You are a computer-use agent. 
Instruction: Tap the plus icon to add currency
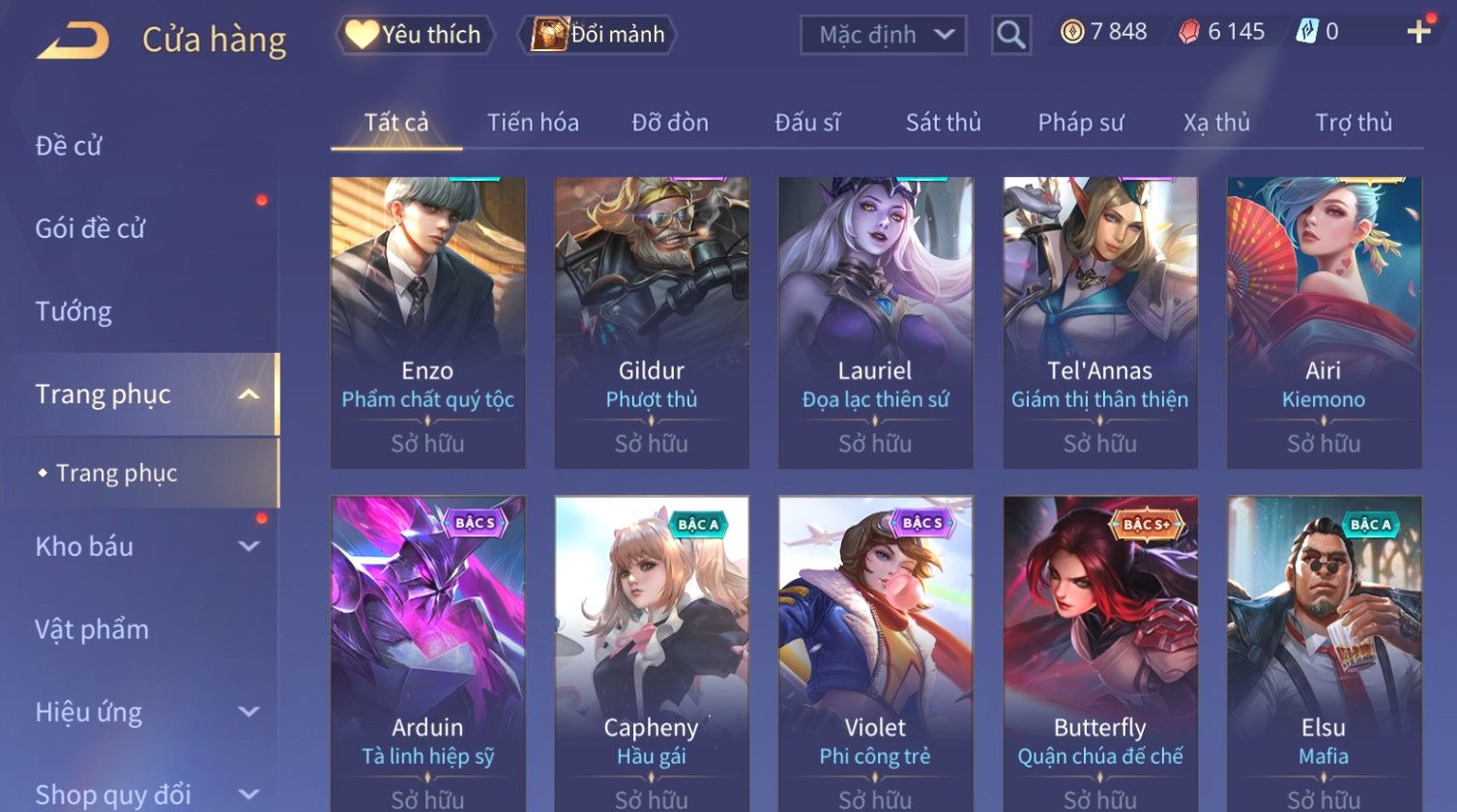tap(1418, 32)
